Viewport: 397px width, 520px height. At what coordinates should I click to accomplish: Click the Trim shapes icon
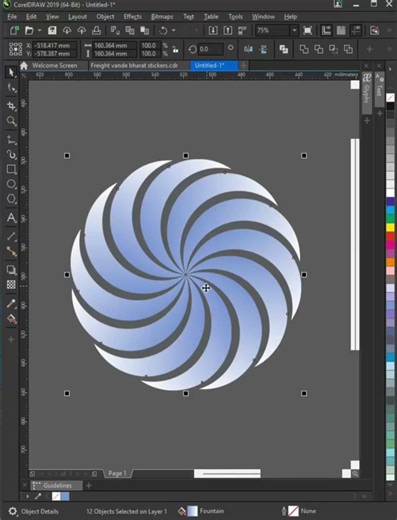click(319, 49)
